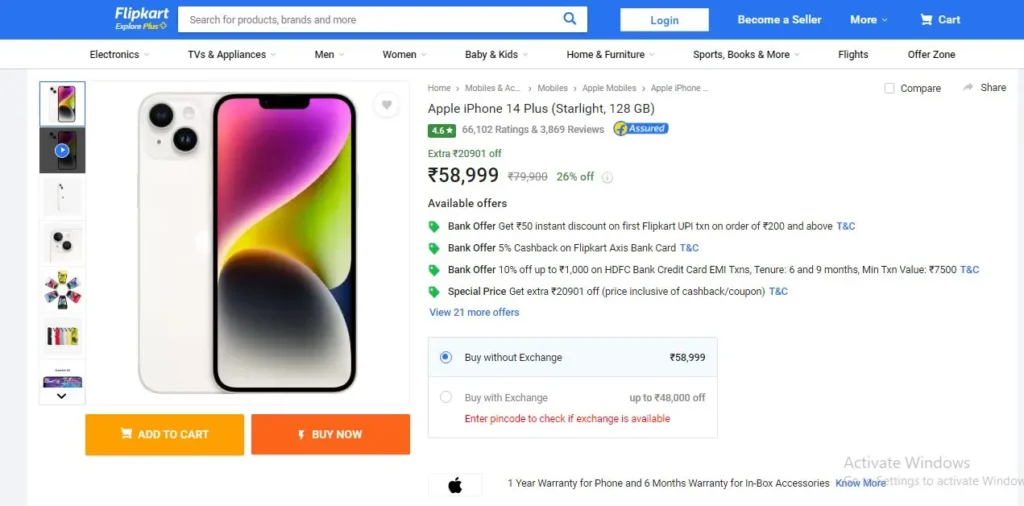
Task: Open the Offer Zone menu item
Action: [x=931, y=55]
